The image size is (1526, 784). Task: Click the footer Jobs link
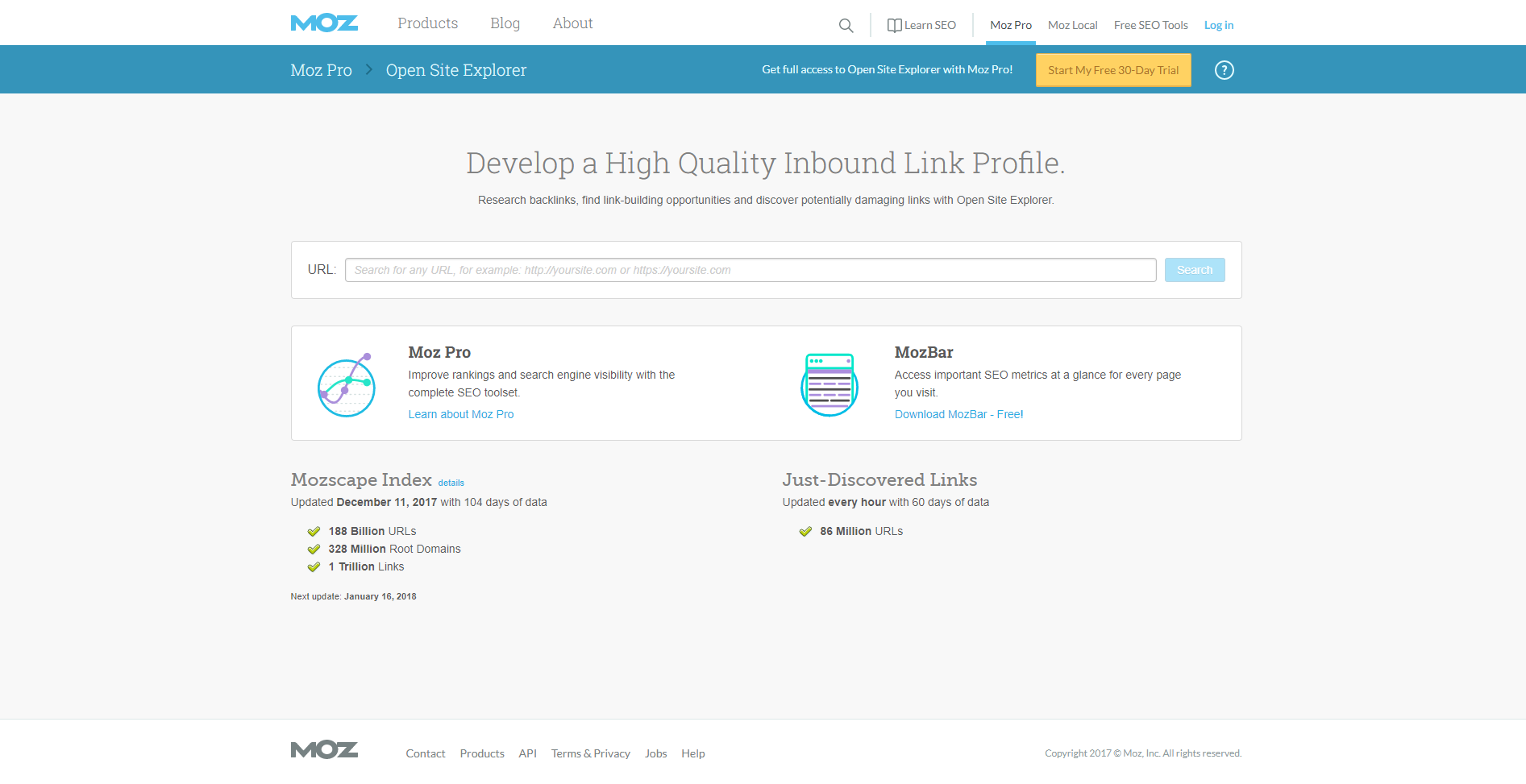pos(655,753)
